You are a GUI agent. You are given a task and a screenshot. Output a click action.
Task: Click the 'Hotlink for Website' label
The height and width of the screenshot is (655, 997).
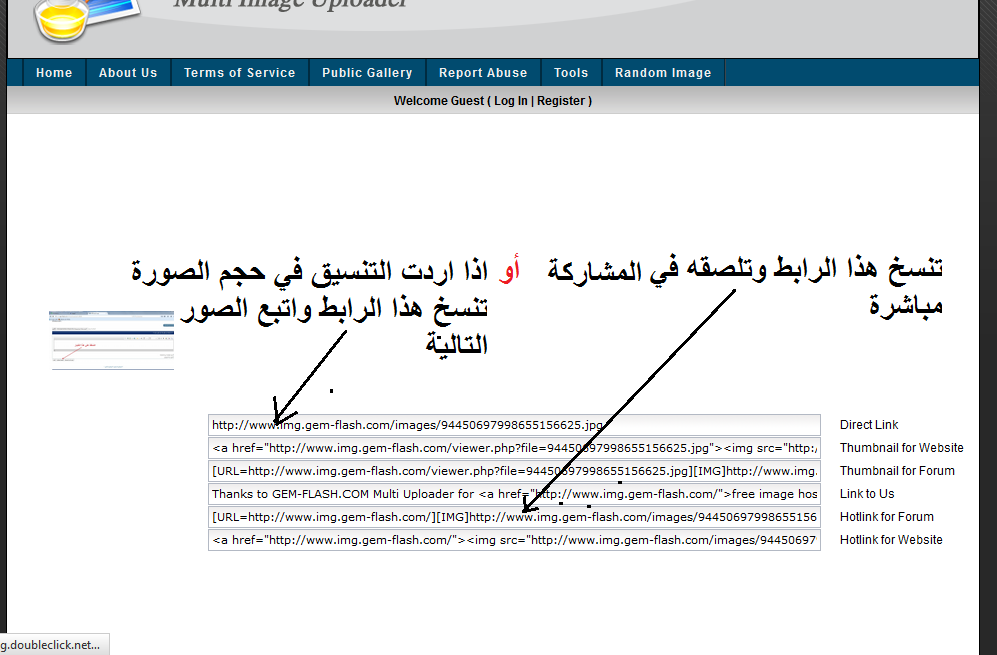coord(891,540)
